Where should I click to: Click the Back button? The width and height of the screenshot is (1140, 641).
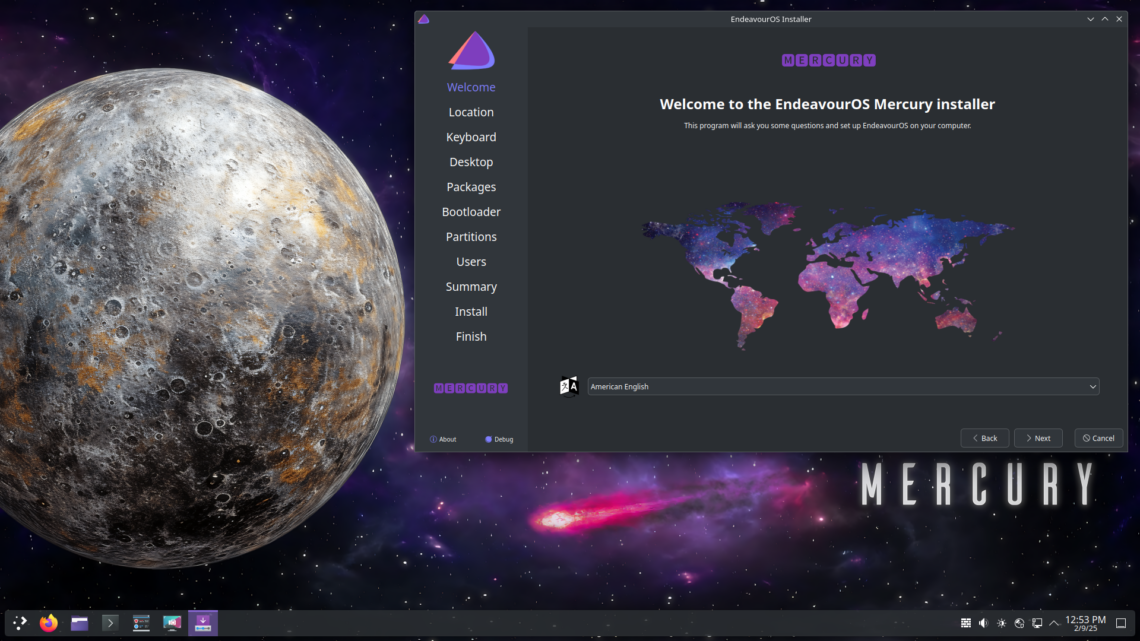984,438
